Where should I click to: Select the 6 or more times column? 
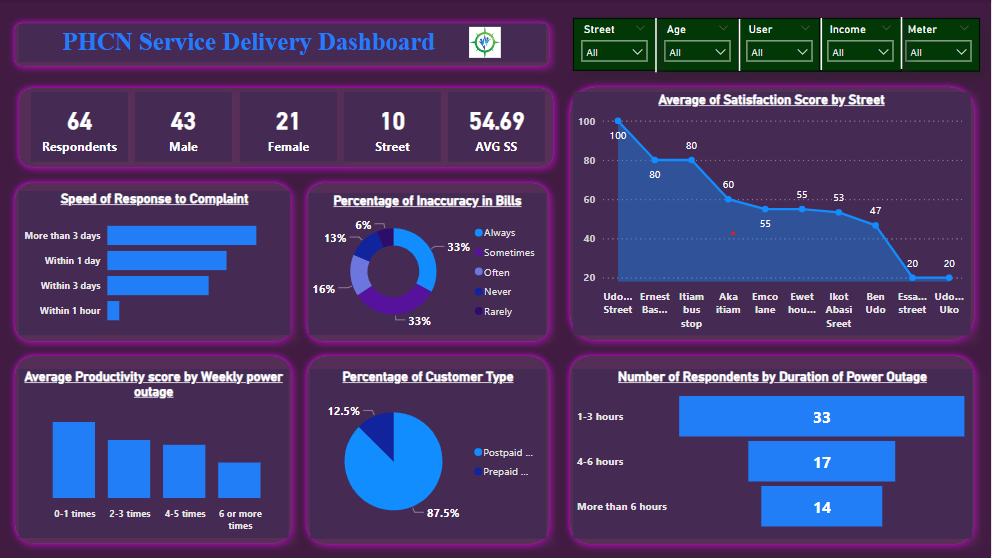click(x=239, y=480)
